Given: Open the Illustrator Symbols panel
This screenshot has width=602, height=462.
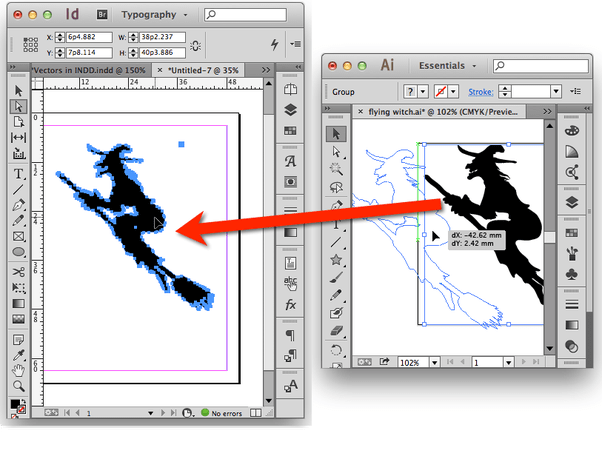Looking at the screenshot, I should click(x=572, y=274).
